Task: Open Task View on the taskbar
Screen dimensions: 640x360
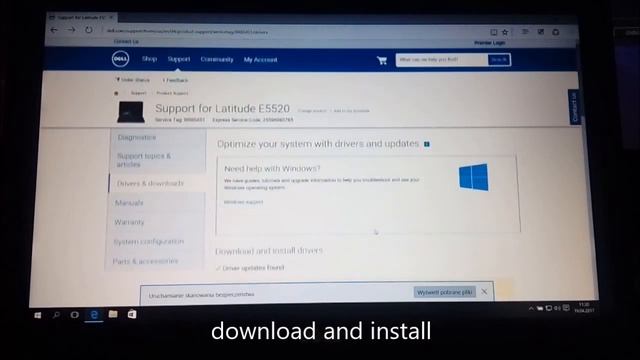Action: (x=75, y=315)
